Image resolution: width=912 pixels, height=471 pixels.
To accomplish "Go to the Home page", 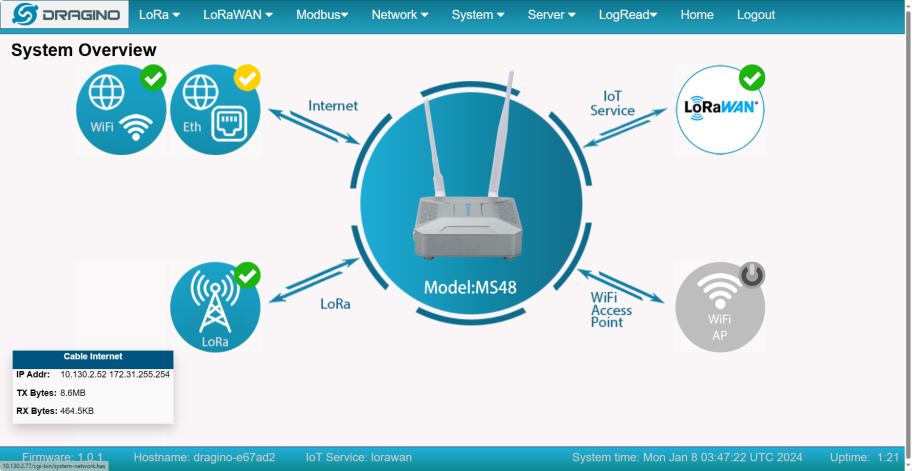I will pyautogui.click(x=697, y=15).
